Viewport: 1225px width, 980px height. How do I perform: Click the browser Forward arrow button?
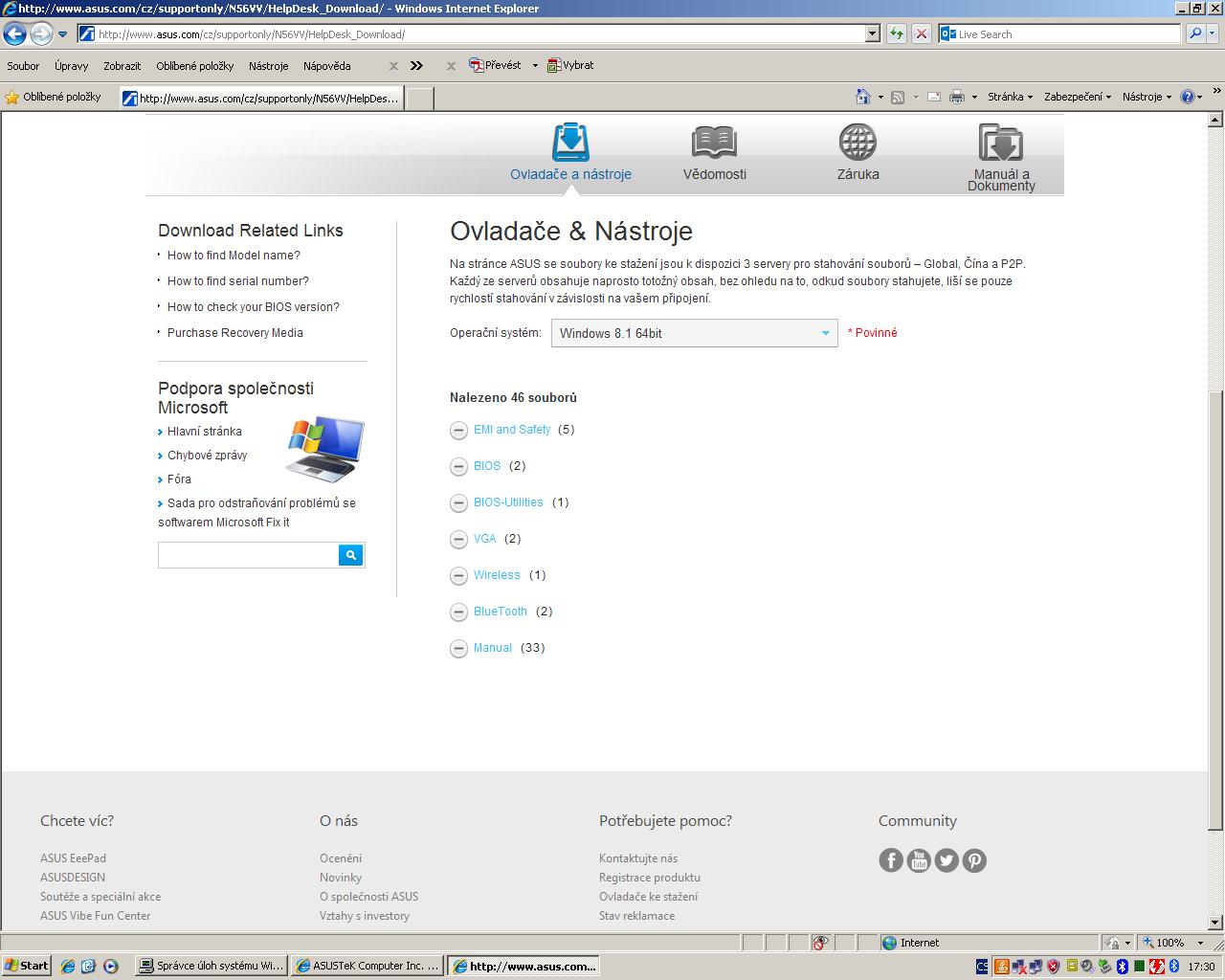click(41, 34)
